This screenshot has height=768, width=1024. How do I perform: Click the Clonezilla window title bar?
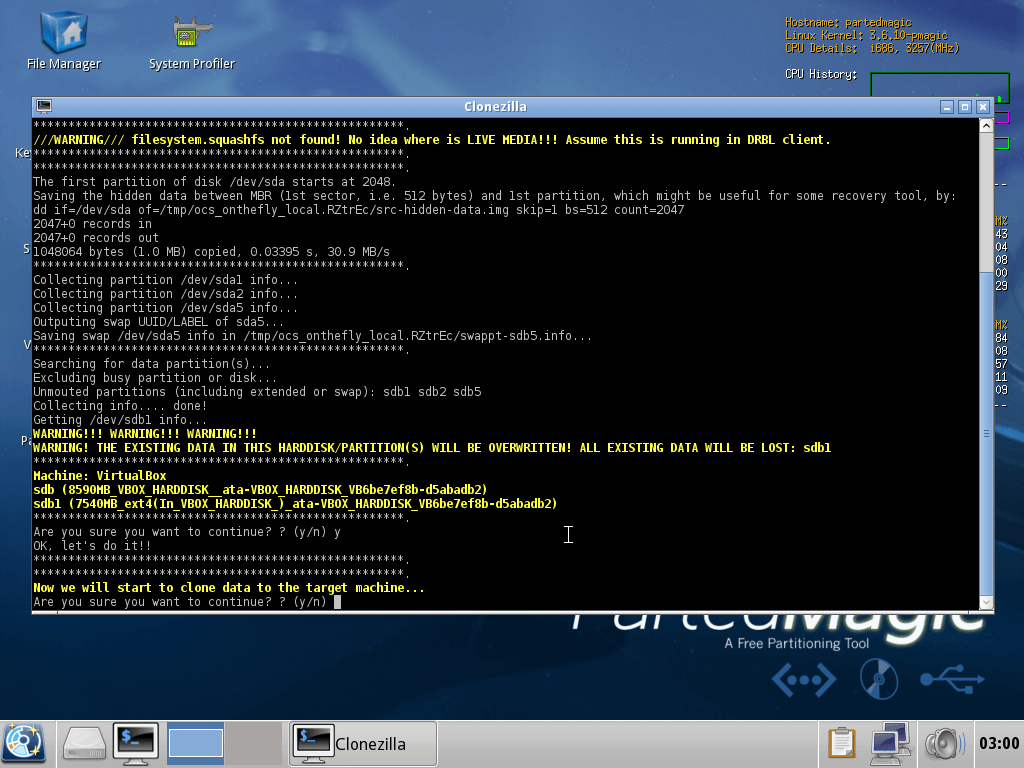[495, 106]
